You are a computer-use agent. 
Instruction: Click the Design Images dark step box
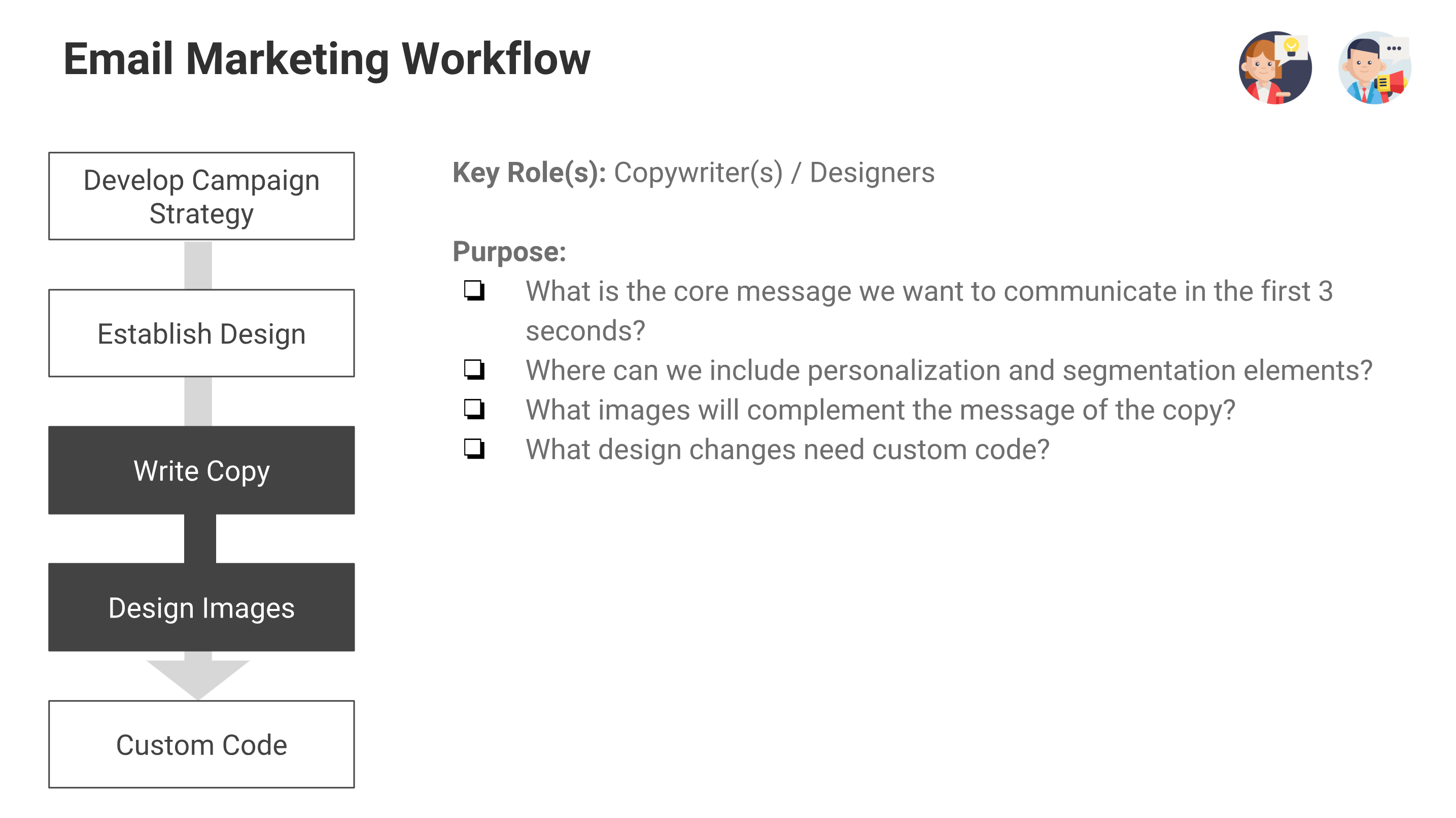tap(201, 608)
